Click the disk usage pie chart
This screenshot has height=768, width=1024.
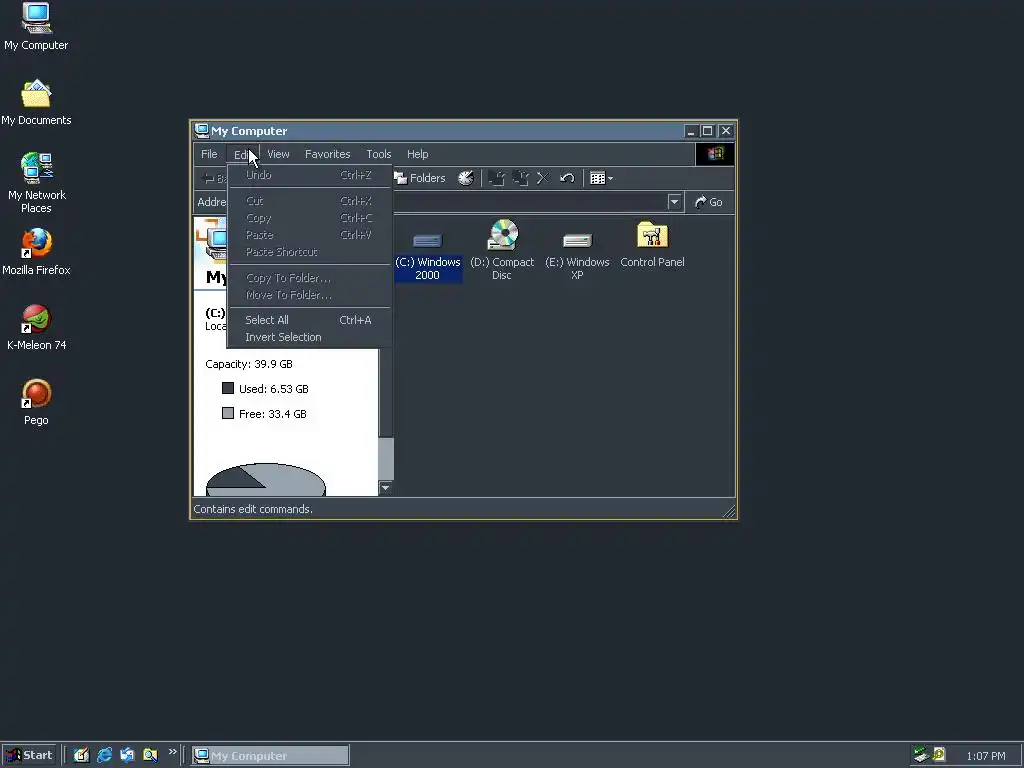[x=266, y=479]
